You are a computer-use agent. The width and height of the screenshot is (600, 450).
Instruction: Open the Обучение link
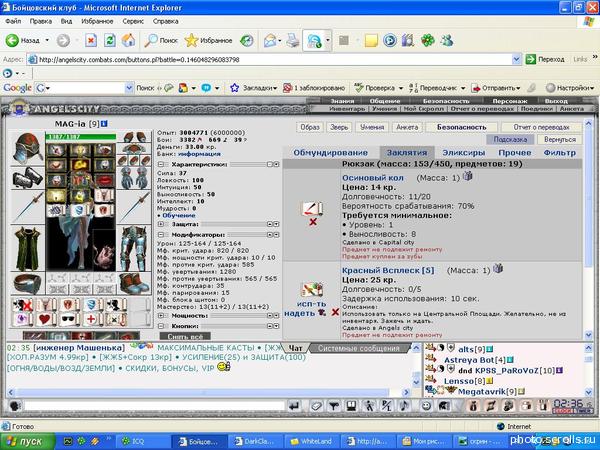[x=179, y=215]
